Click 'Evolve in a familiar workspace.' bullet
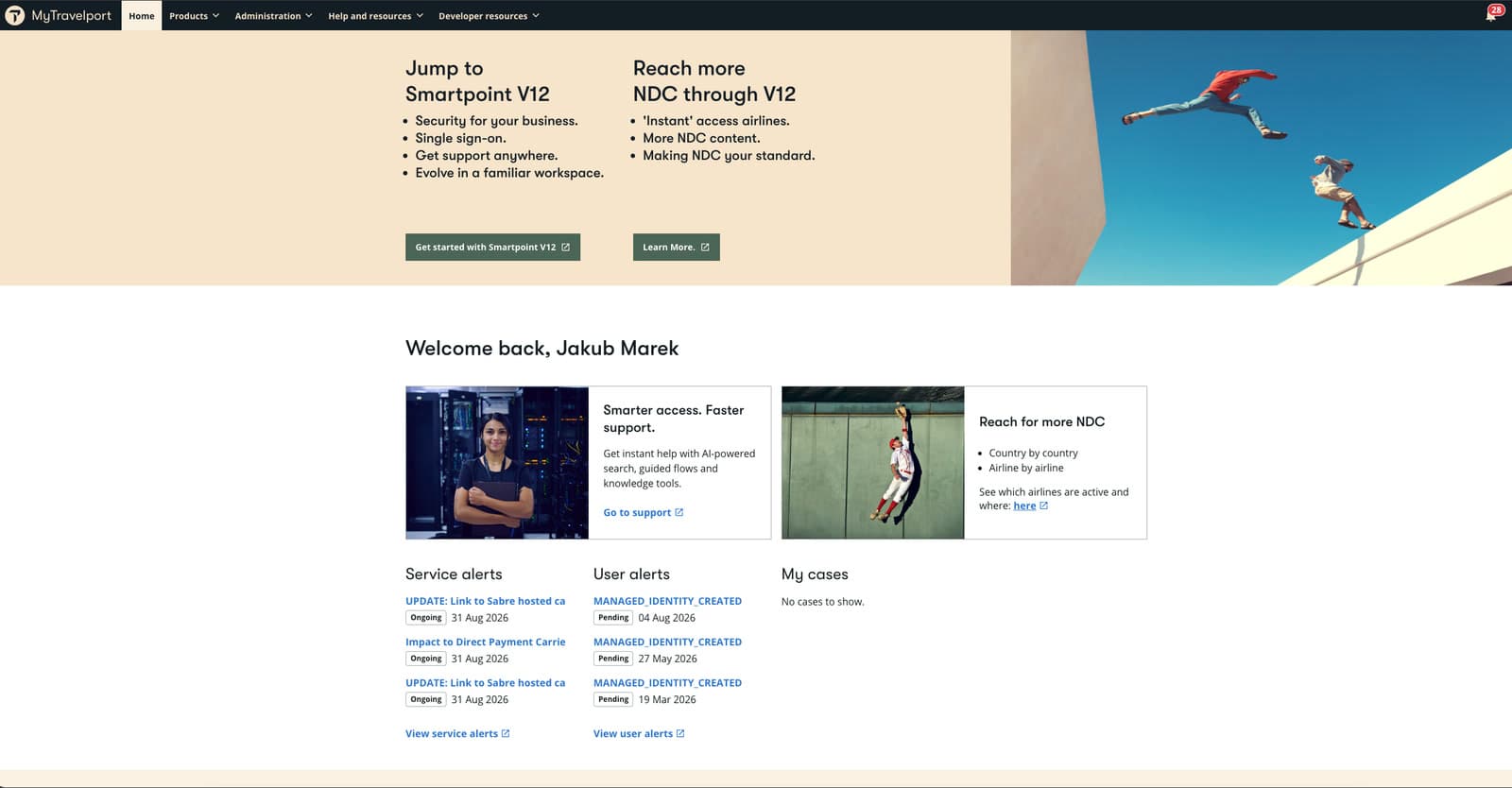 509,174
